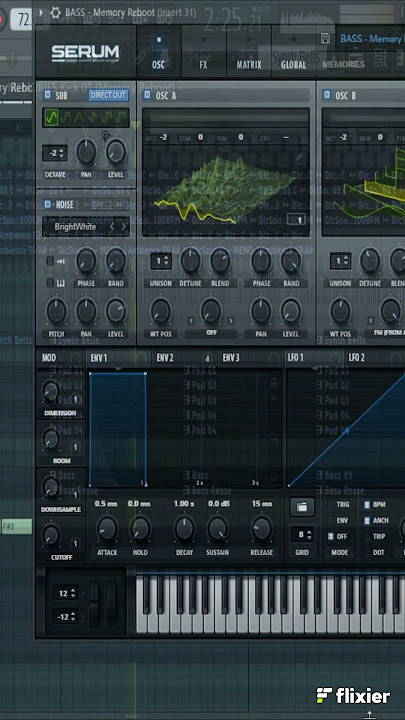Viewport: 405px width, 720px height.
Task: Go to next noise sample from BrightWhite
Action: [x=124, y=227]
